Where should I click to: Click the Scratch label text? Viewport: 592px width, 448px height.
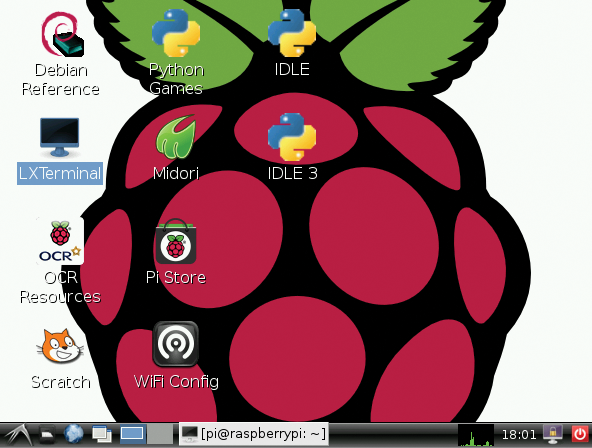[61, 382]
